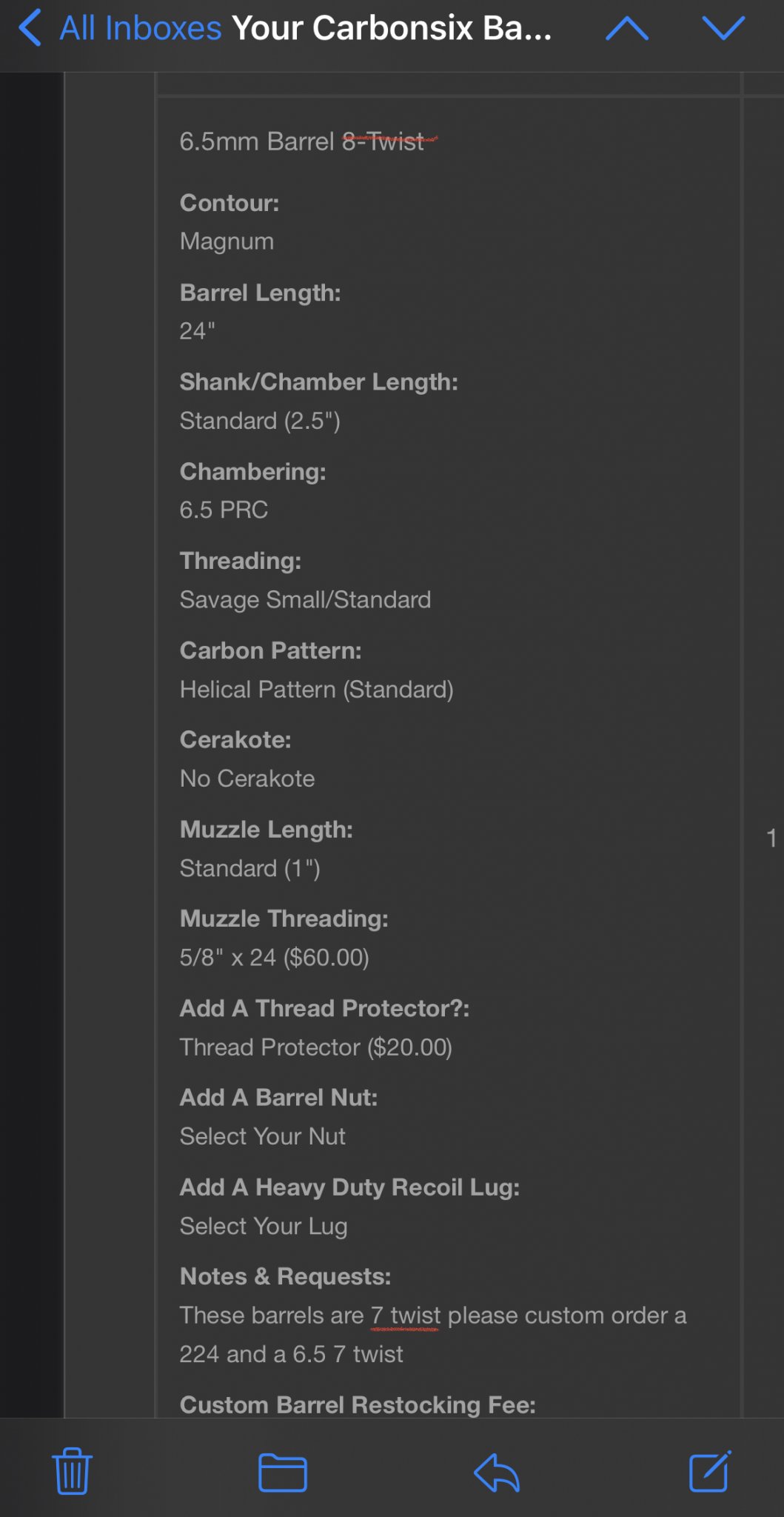Tap Helical Pattern (Standard) text
784x1517 pixels.
pos(316,690)
